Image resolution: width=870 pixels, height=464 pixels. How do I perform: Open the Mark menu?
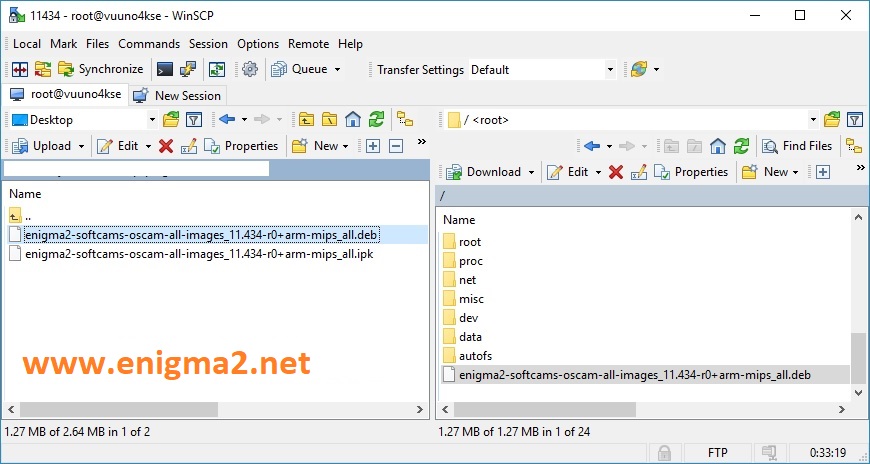63,44
